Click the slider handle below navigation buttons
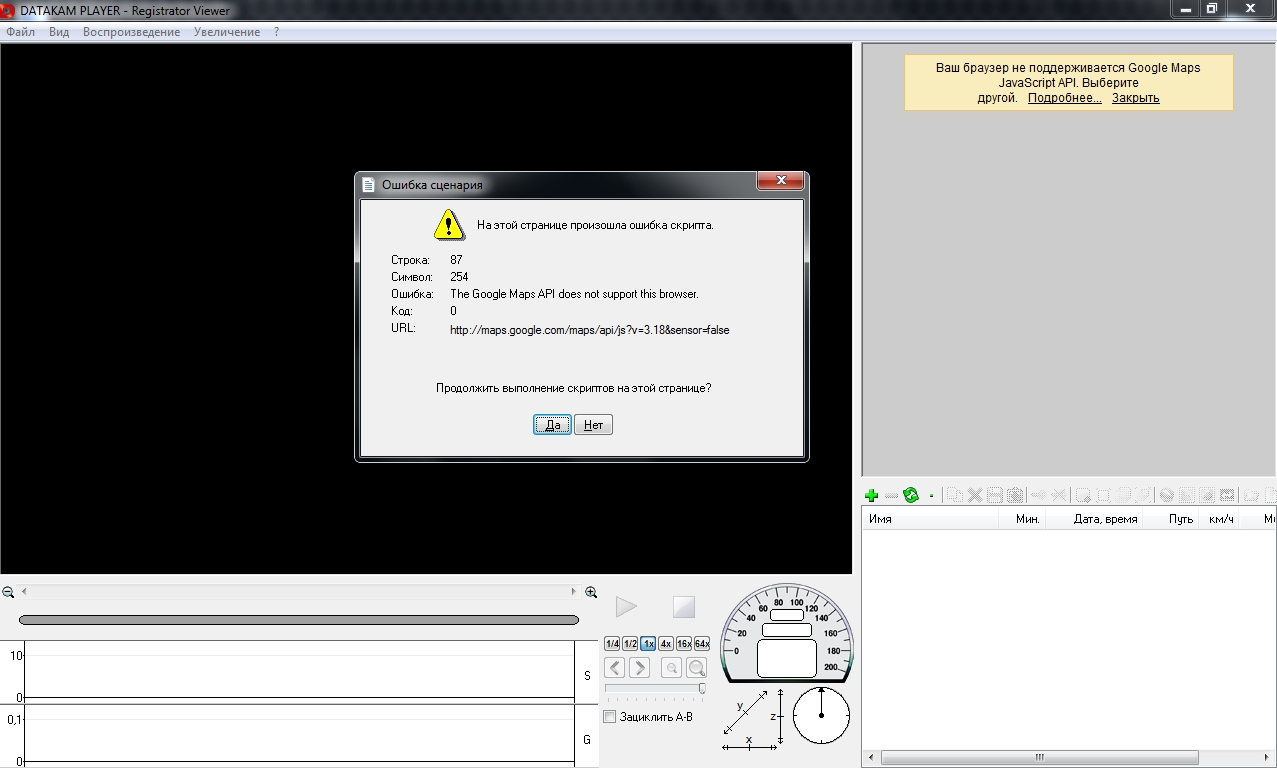The image size is (1277, 768). (x=702, y=688)
